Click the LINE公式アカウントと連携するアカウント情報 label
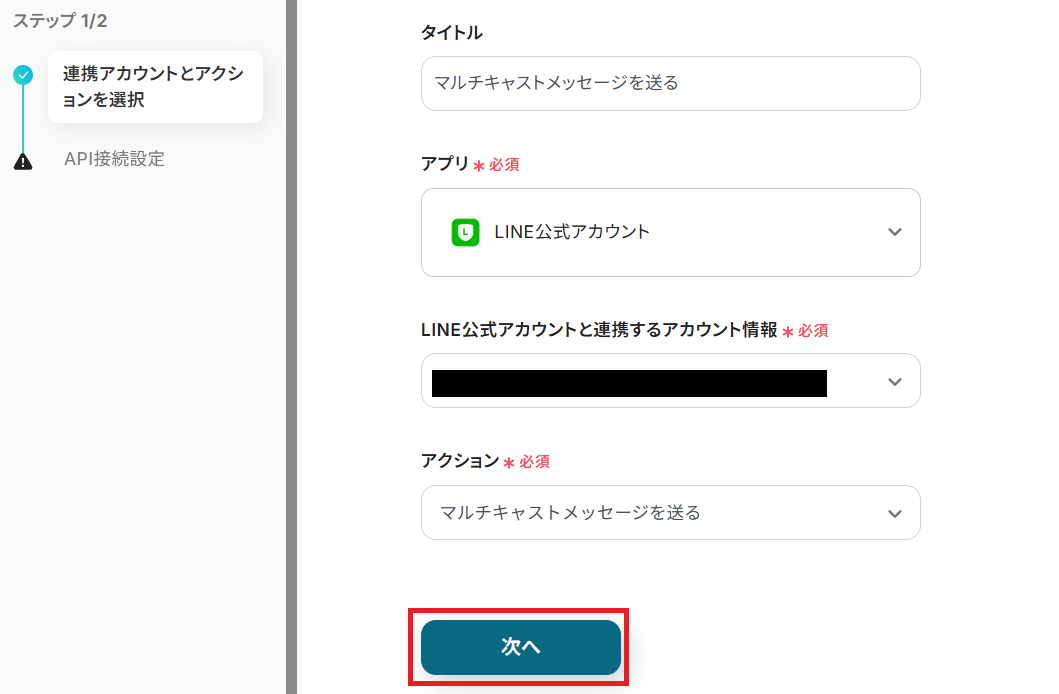 coord(599,330)
